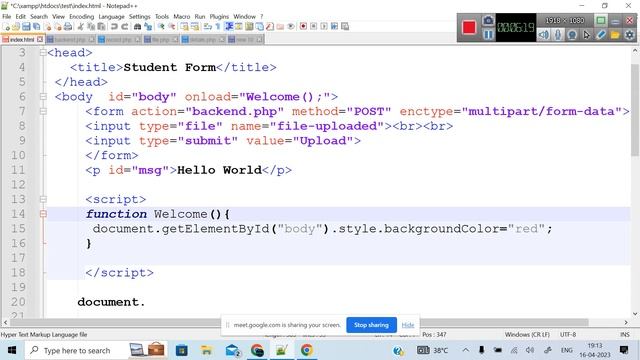Click the UTF-8 encoding status field

coord(568,334)
